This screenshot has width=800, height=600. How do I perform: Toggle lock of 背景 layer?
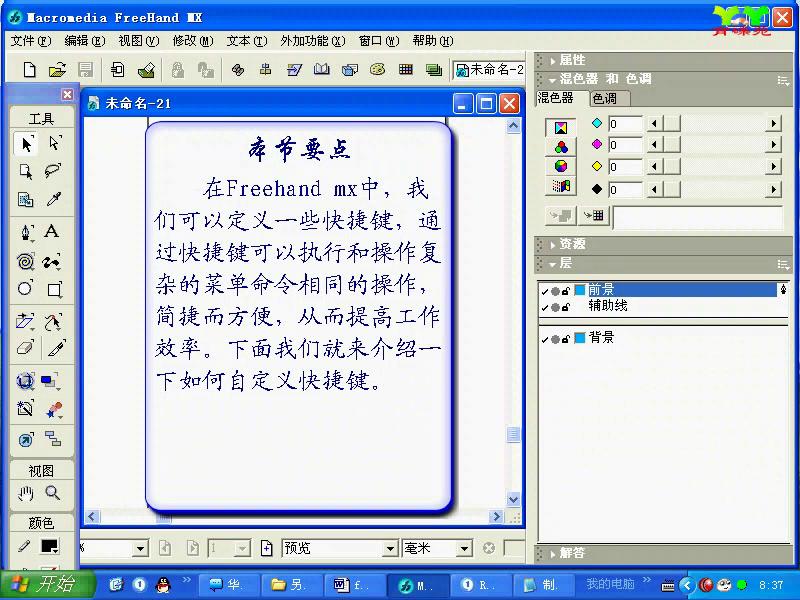click(x=565, y=339)
